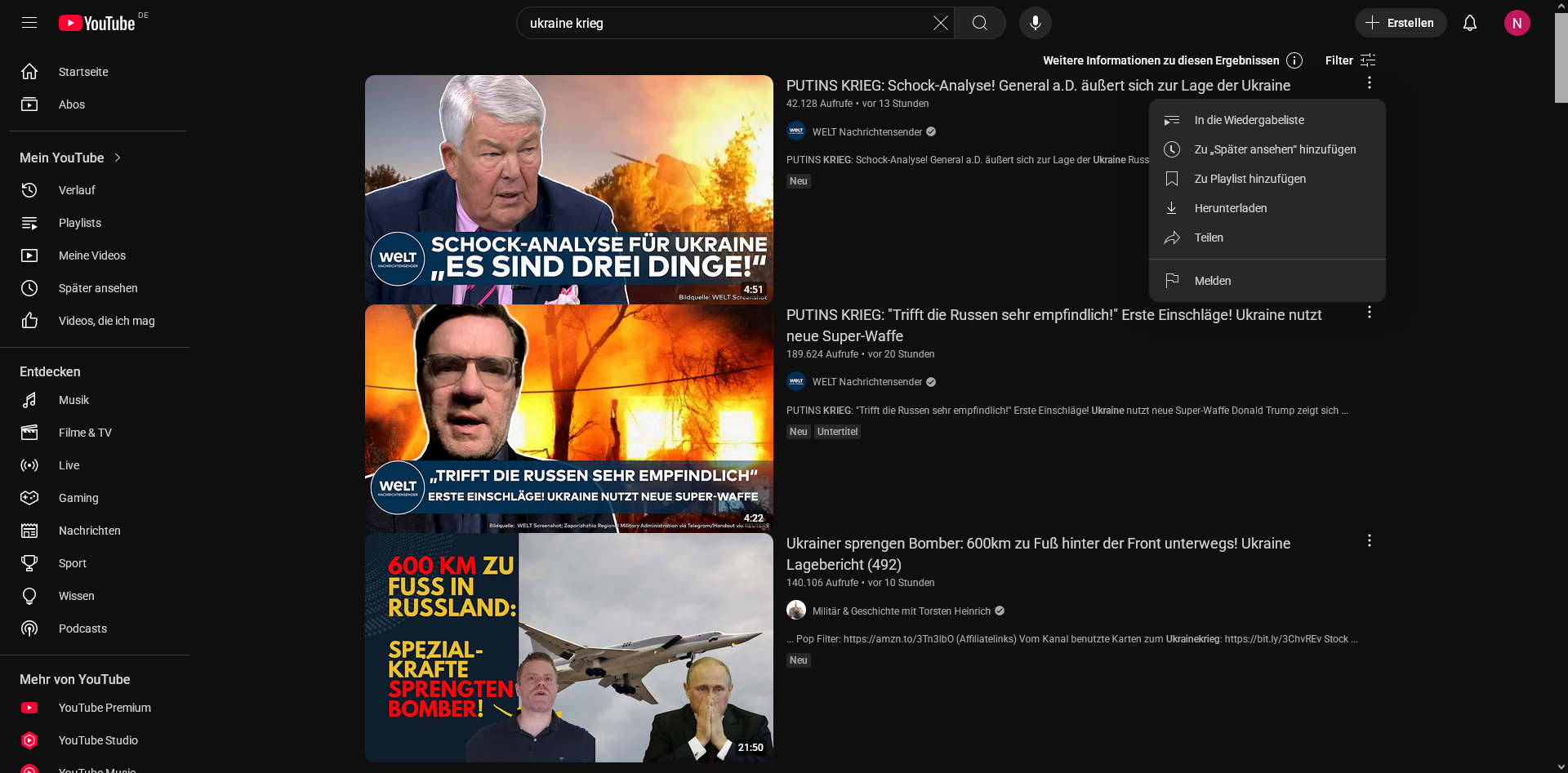Select In die Wiedergabeliste
The height and width of the screenshot is (773, 1568).
pyautogui.click(x=1267, y=120)
